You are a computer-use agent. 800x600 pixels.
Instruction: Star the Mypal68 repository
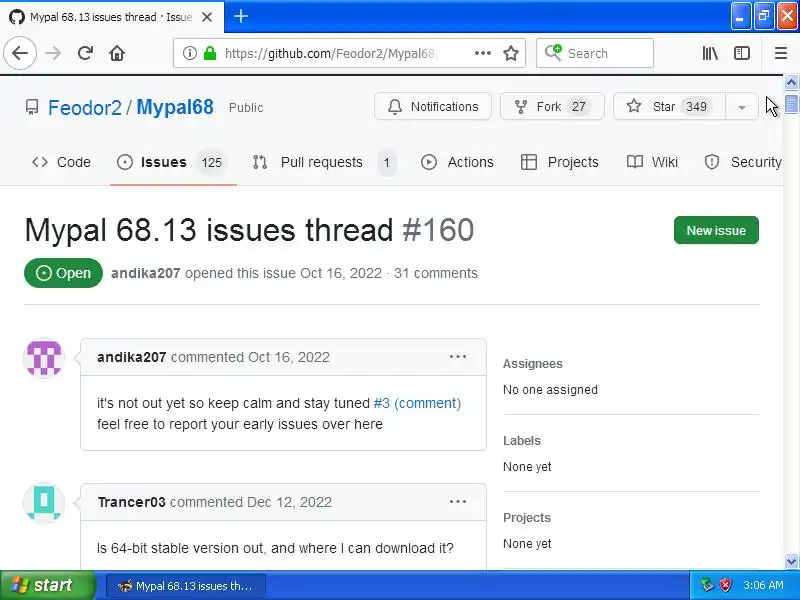pos(669,107)
